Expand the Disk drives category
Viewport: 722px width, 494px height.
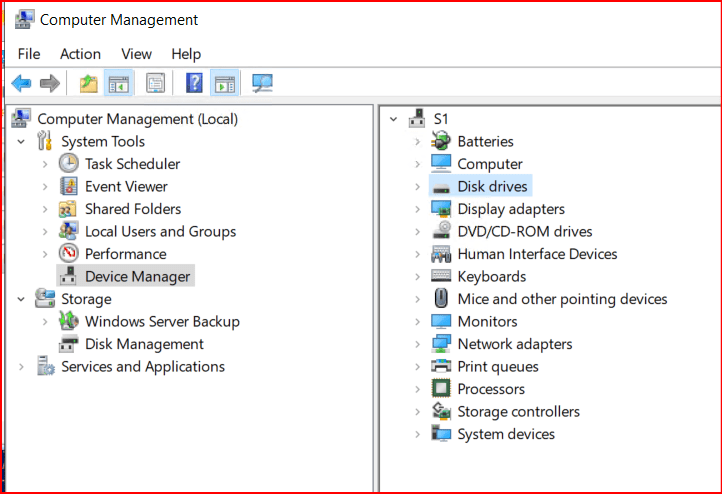point(417,187)
